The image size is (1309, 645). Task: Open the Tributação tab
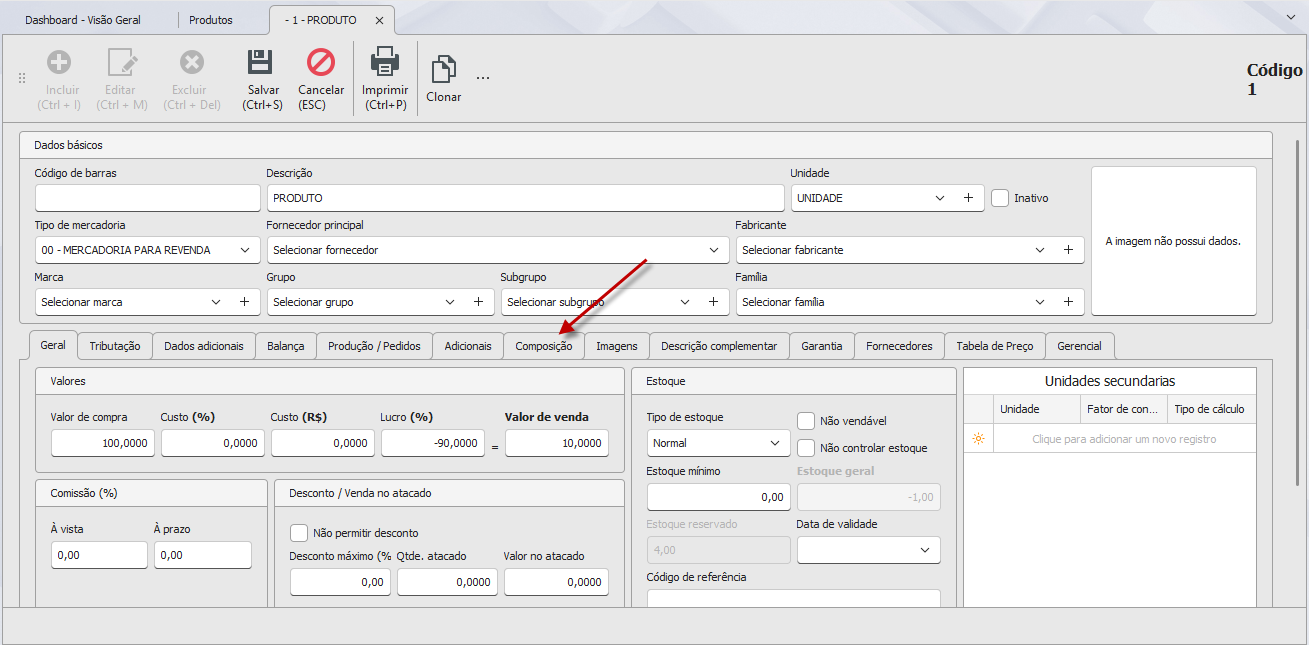(115, 346)
